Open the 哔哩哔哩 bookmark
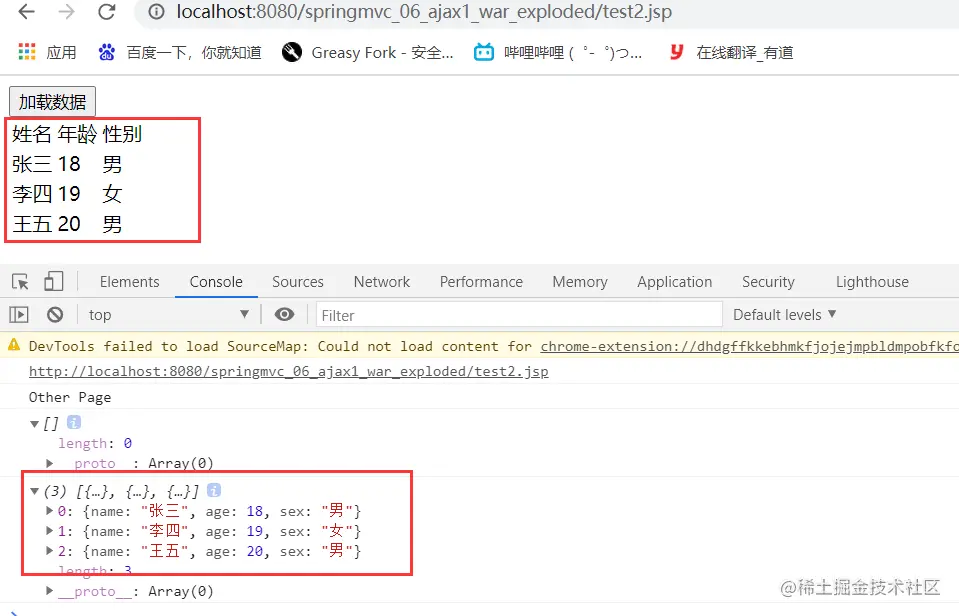This screenshot has width=959, height=616. [558, 53]
